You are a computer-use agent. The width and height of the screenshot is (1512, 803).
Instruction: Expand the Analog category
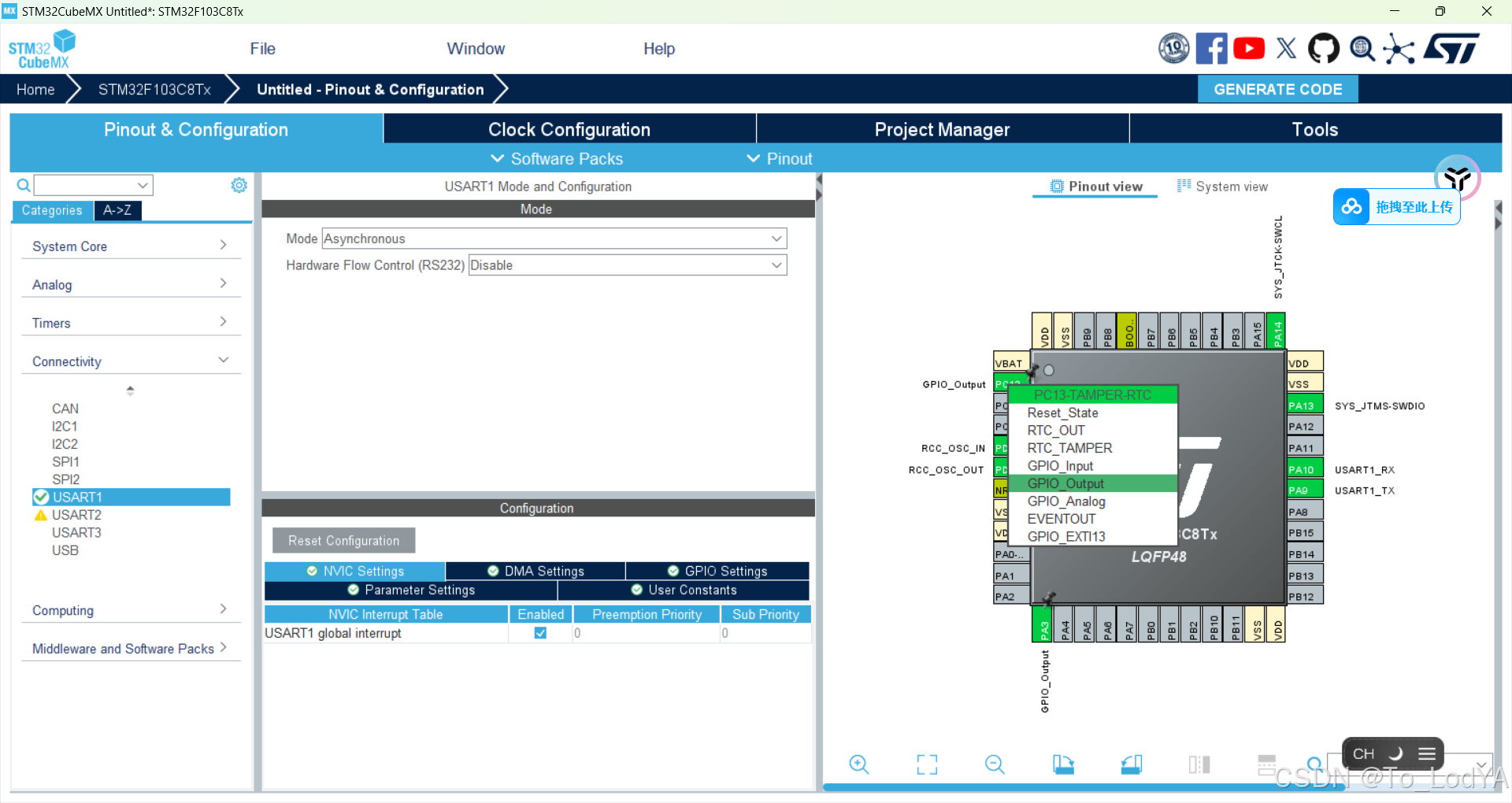pyautogui.click(x=131, y=285)
